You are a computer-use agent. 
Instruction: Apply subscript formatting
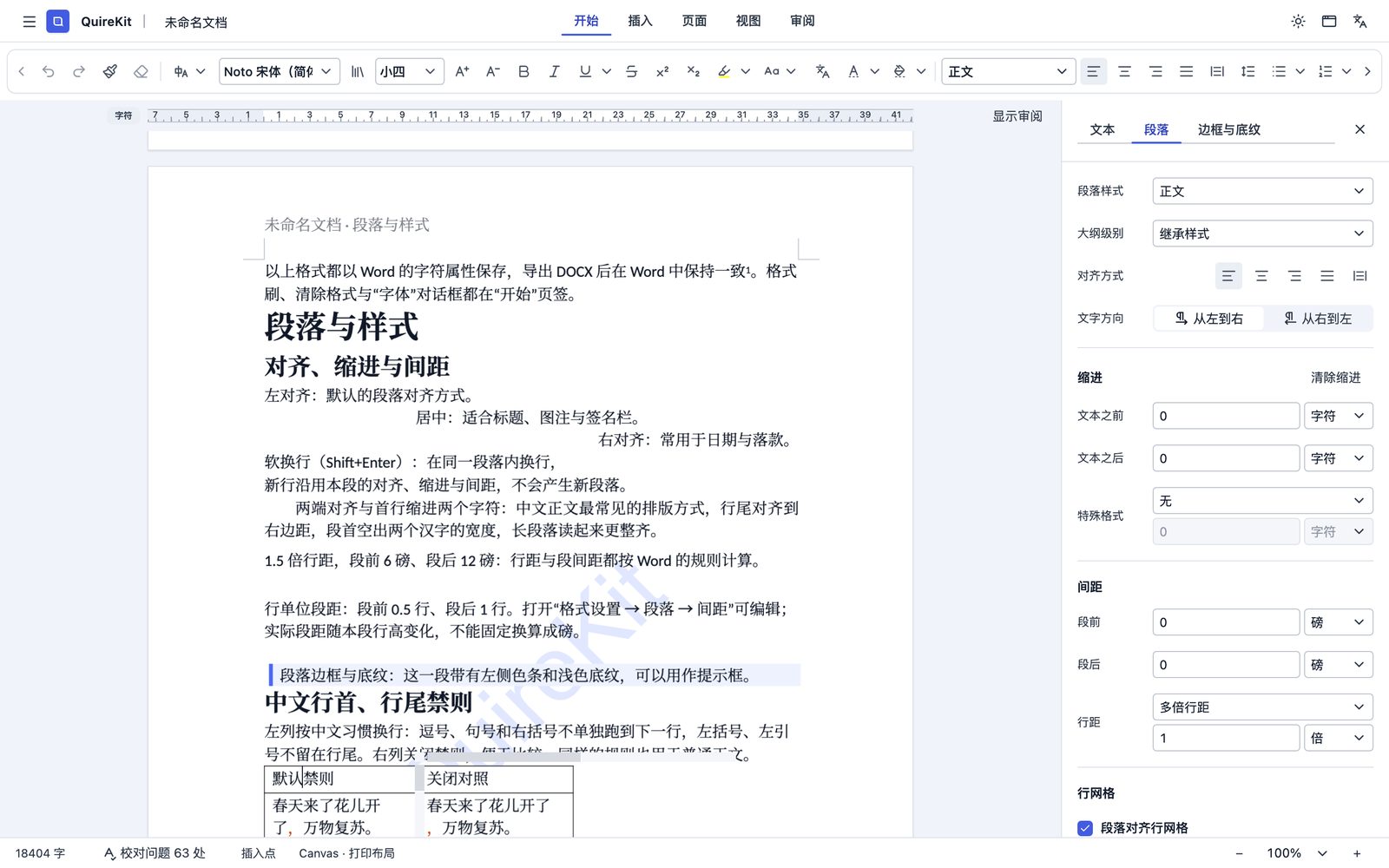(693, 72)
